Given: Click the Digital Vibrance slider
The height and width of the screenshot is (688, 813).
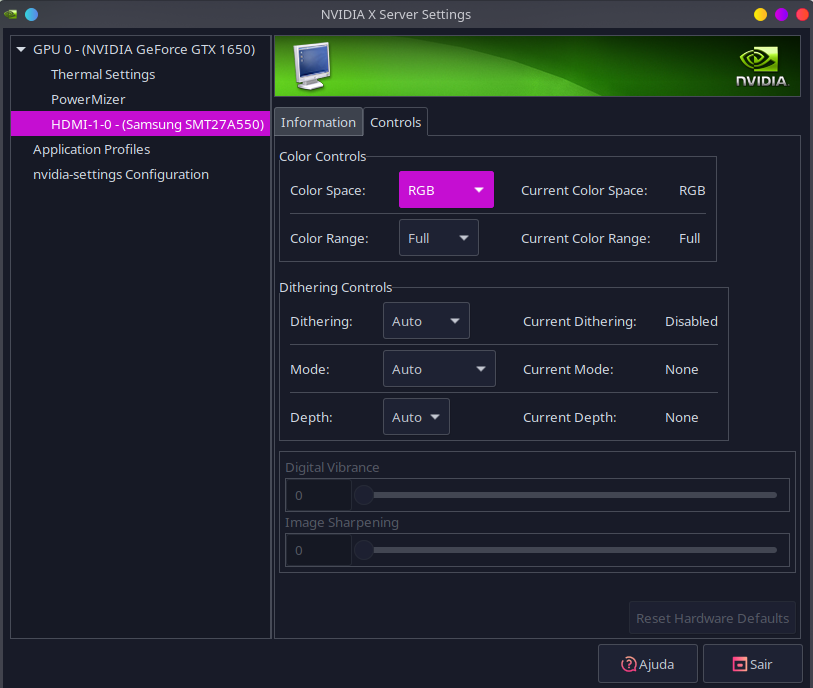Looking at the screenshot, I should tap(566, 495).
